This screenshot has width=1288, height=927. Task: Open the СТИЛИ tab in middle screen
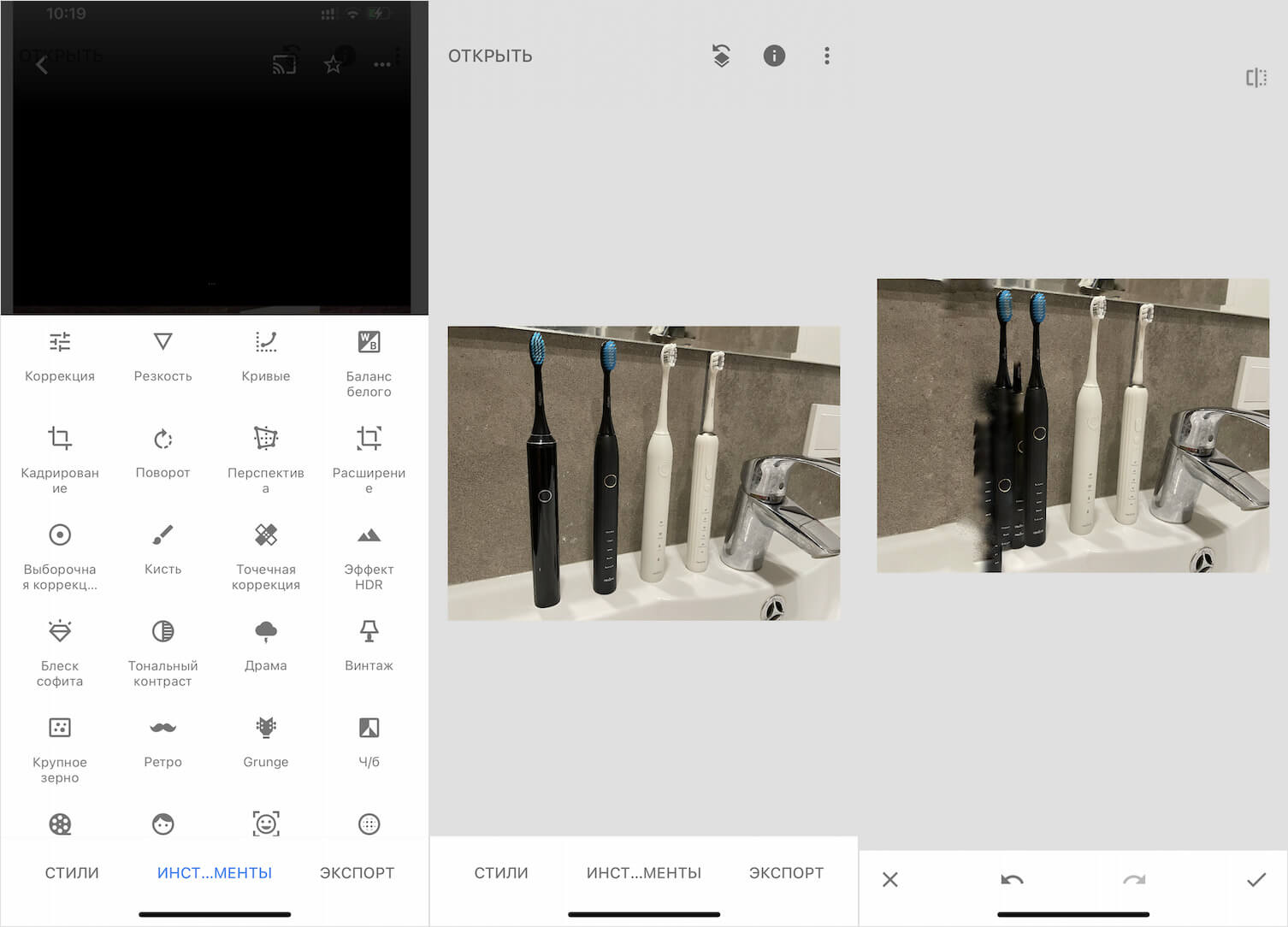pyautogui.click(x=501, y=873)
